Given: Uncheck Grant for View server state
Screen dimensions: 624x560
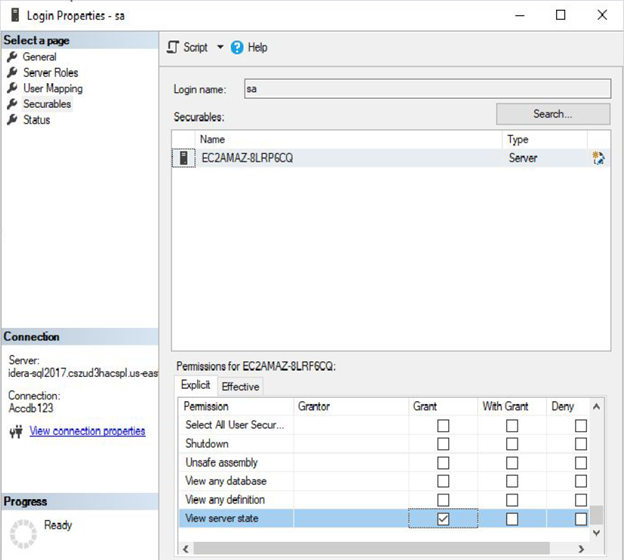Looking at the screenshot, I should pyautogui.click(x=443, y=518).
